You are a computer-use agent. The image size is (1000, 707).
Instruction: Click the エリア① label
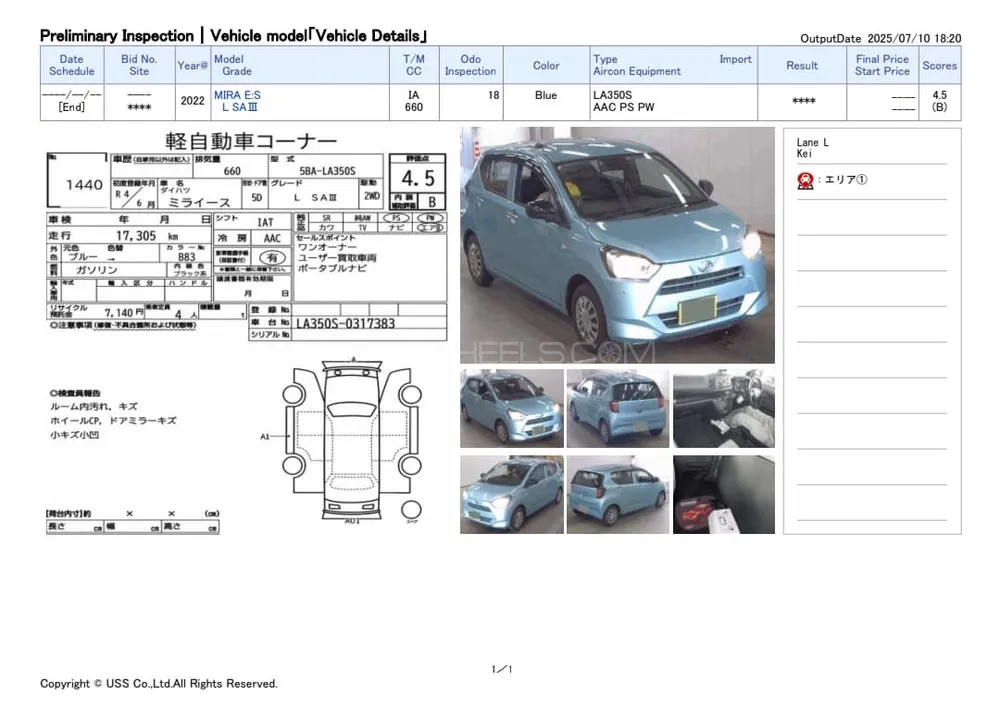tap(846, 180)
